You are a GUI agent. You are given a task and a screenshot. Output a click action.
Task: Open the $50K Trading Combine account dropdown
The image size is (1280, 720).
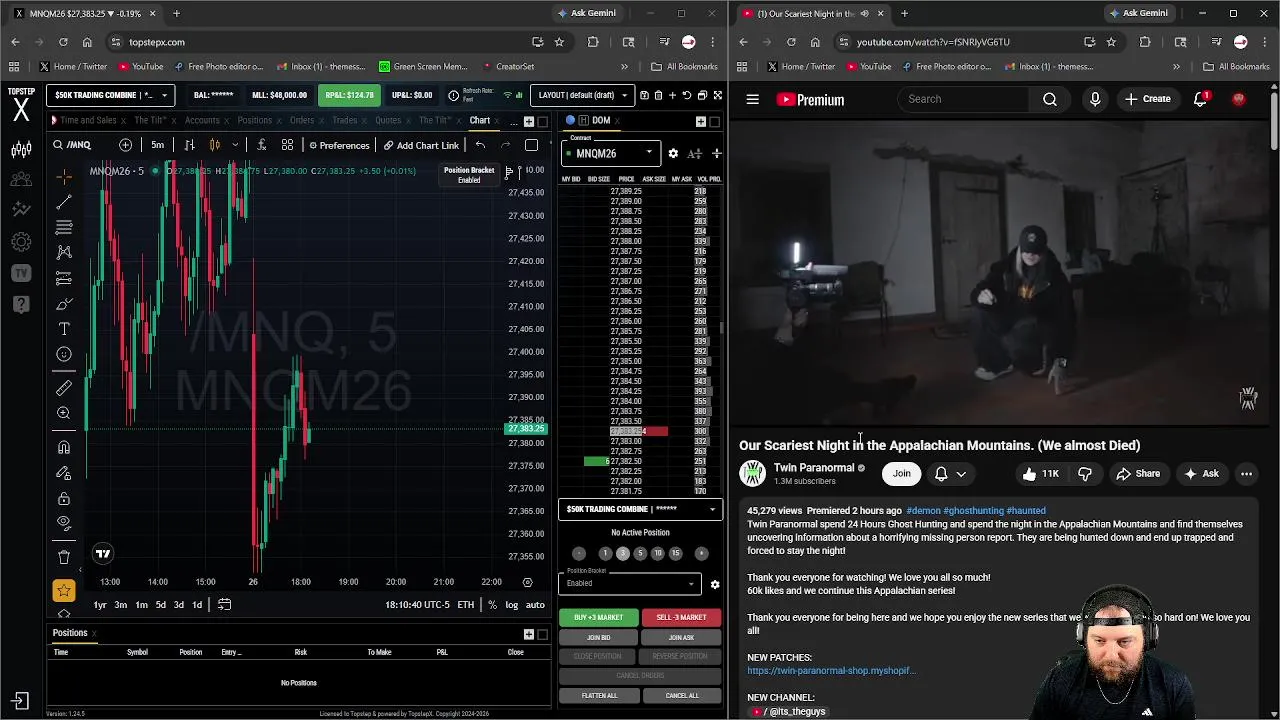pos(110,95)
